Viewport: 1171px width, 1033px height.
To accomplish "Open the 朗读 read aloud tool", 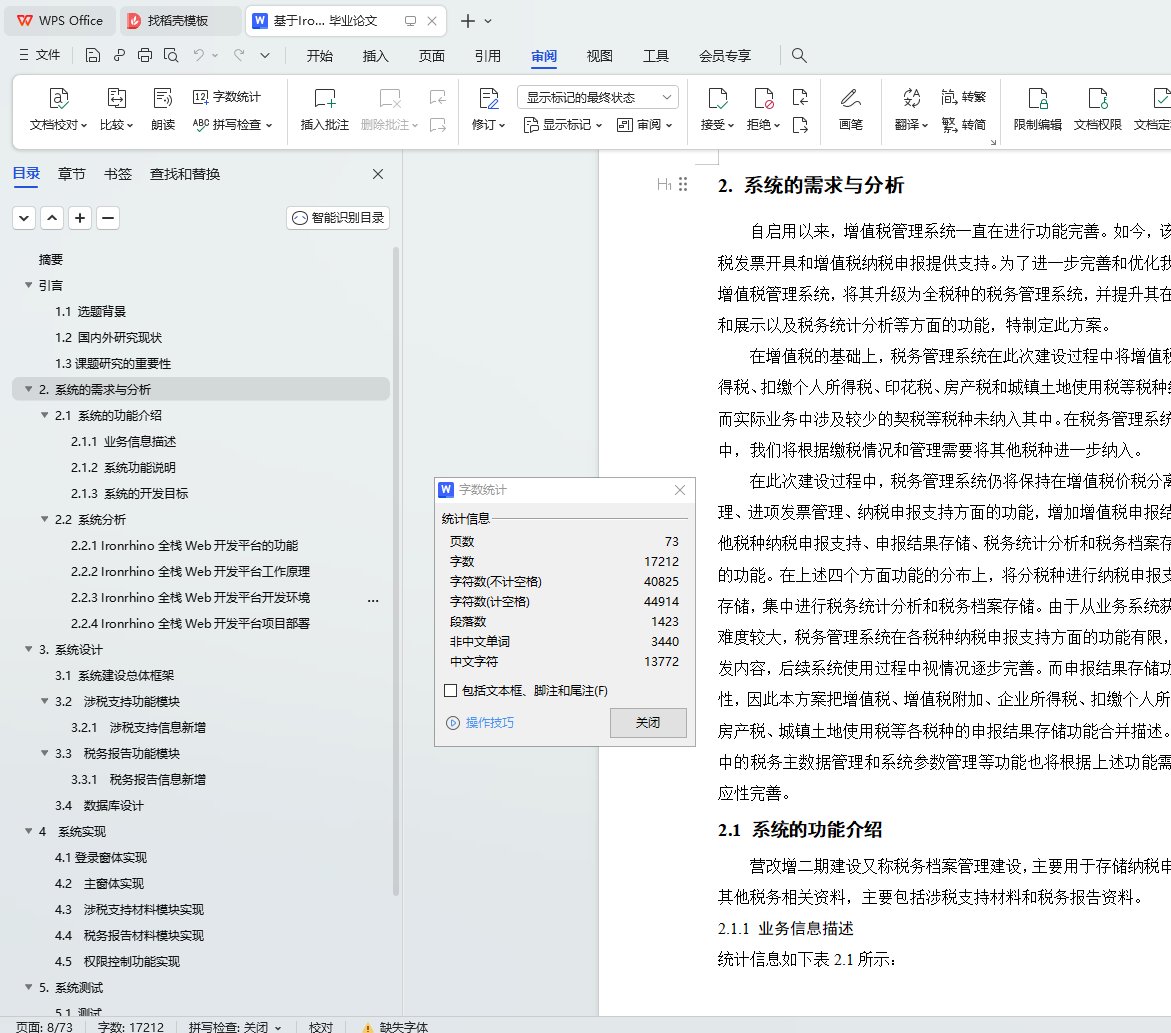I will [x=163, y=99].
